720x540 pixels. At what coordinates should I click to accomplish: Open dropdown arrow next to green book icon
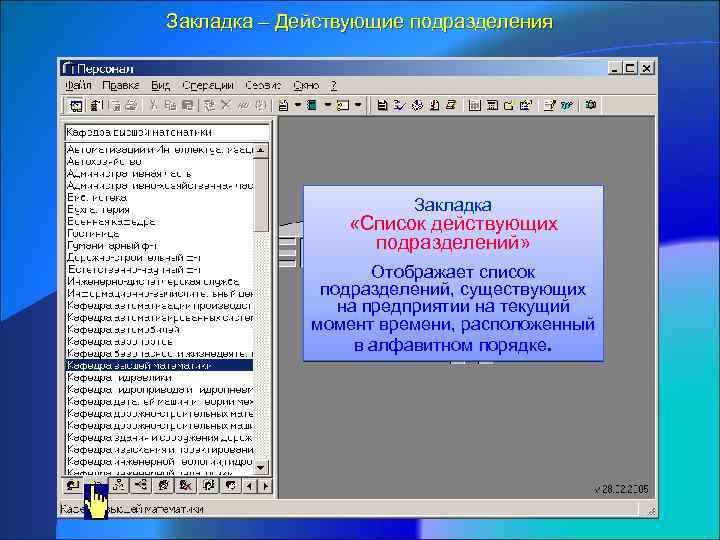(x=328, y=105)
